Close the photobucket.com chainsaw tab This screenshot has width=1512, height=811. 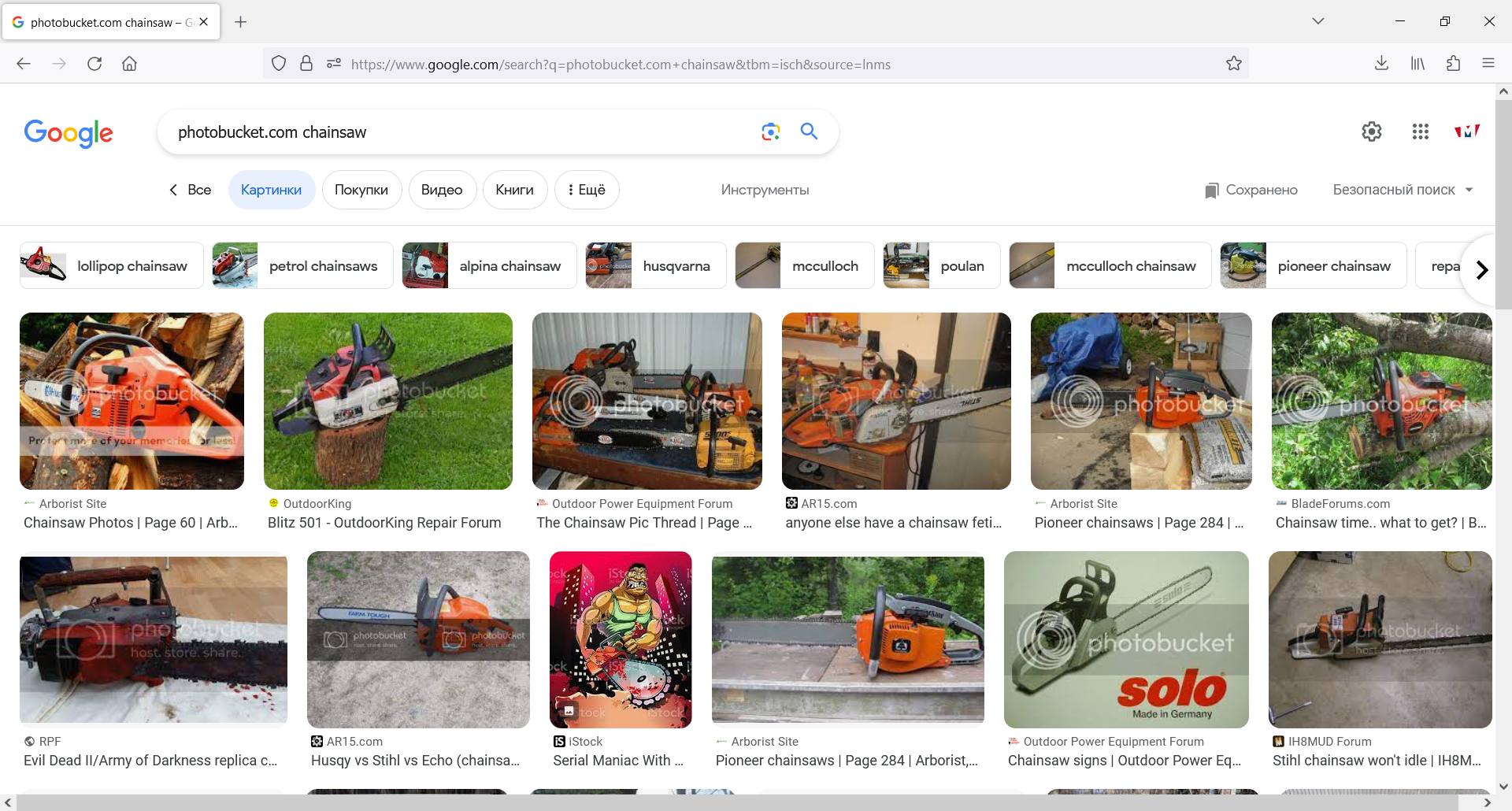(204, 22)
